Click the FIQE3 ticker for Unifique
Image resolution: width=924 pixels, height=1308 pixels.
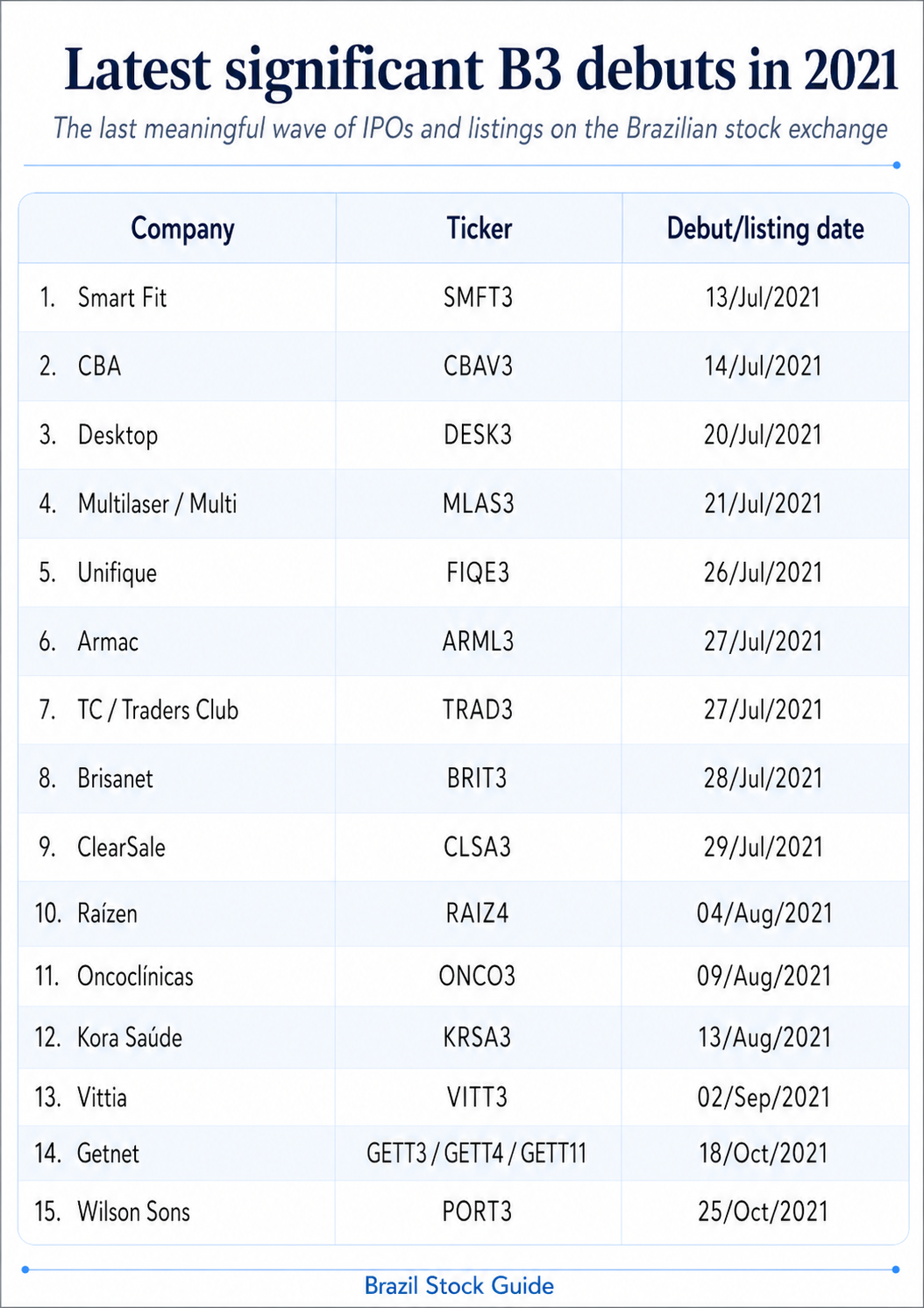coord(478,572)
